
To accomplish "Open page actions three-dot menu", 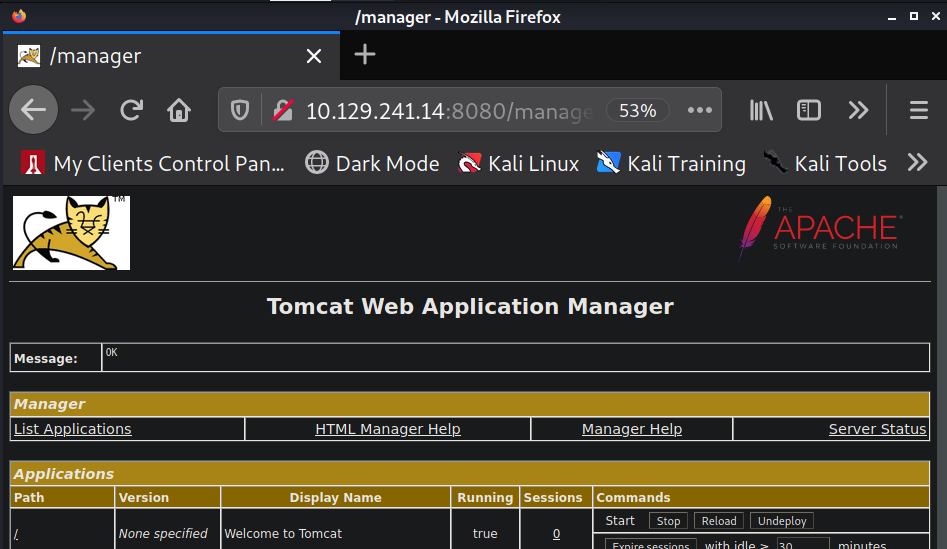I will [x=699, y=111].
